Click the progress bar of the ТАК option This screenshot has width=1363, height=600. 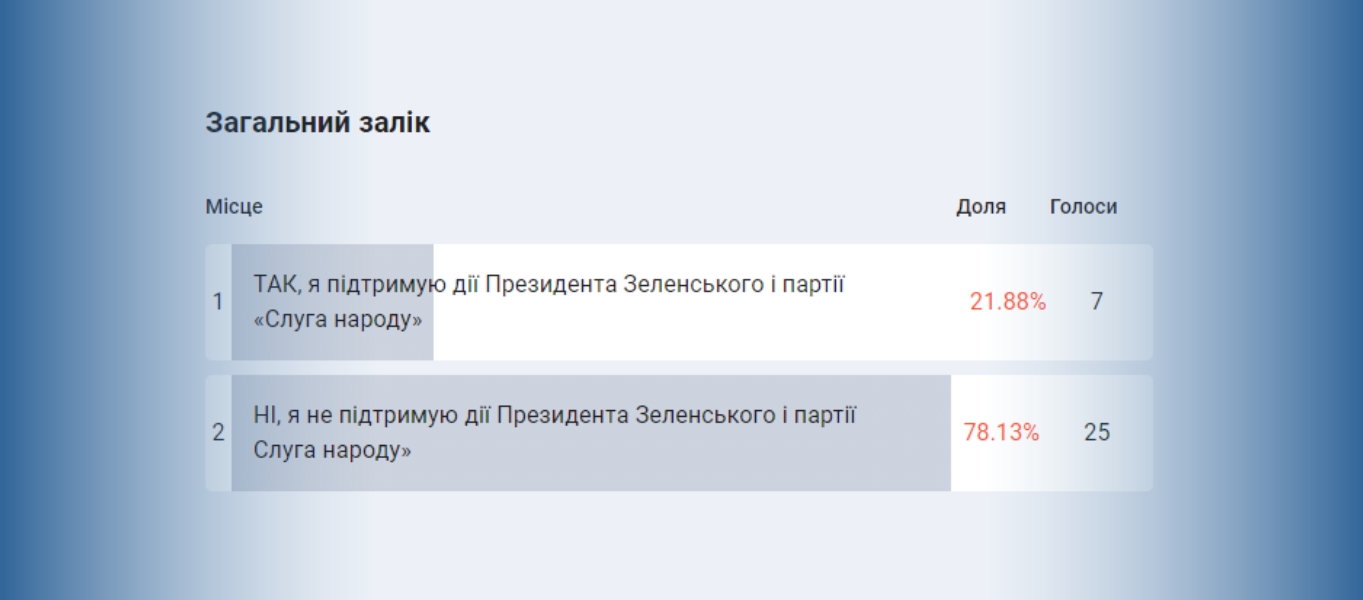332,302
